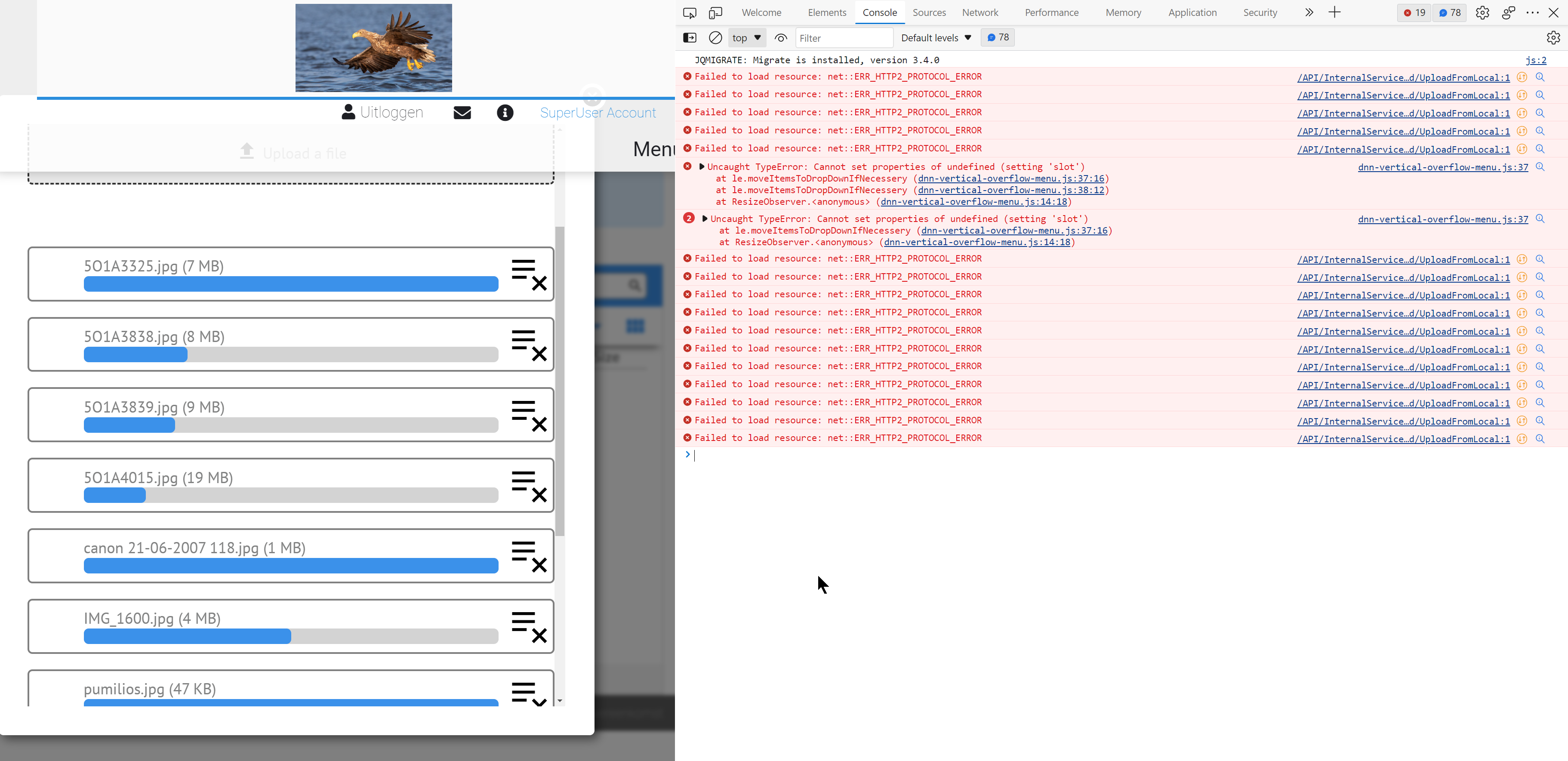Clear the console with the clear icon
This screenshot has width=1568, height=761.
pos(715,37)
